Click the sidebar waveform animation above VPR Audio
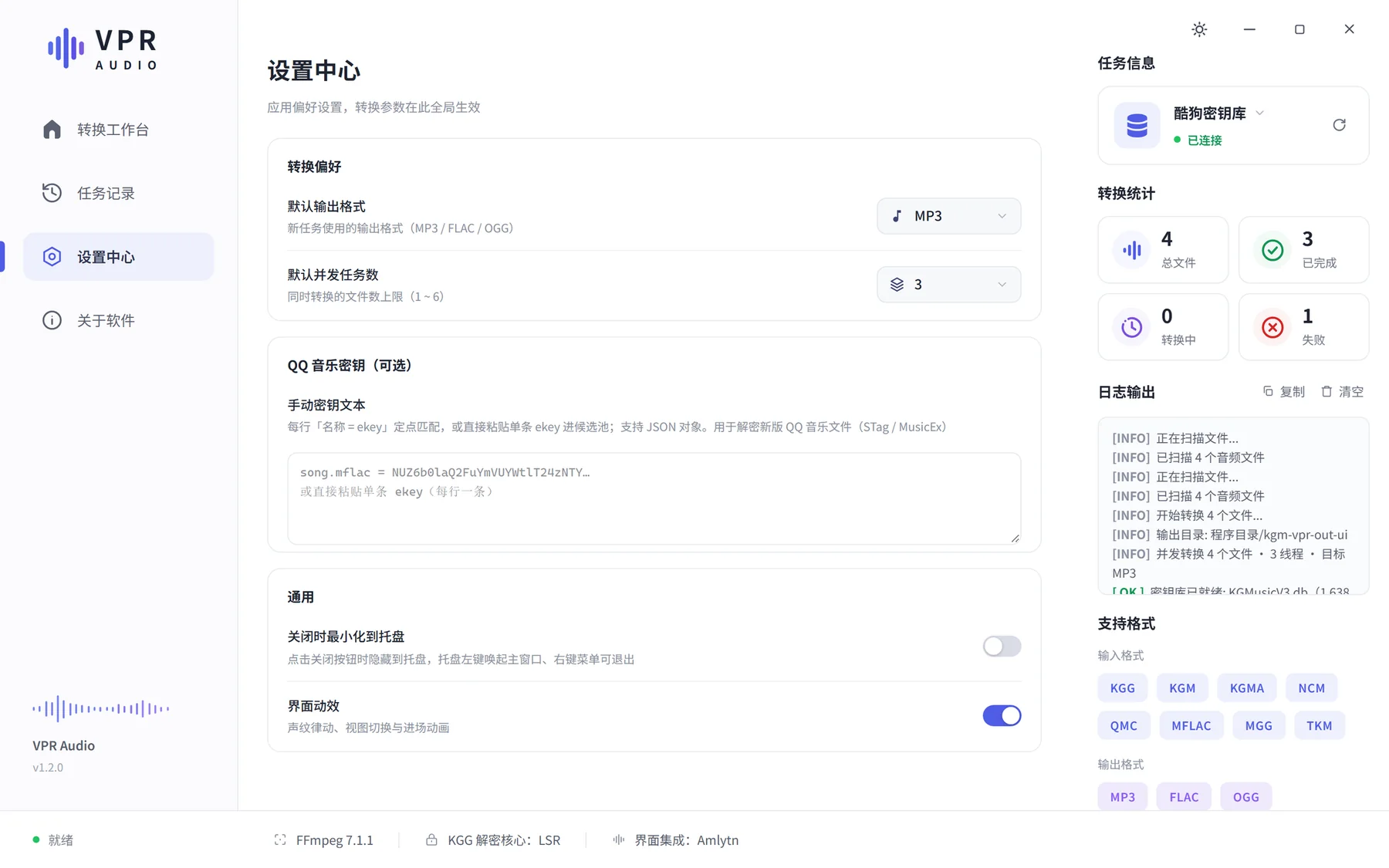Screen dimensions: 1389x868 [x=101, y=708]
